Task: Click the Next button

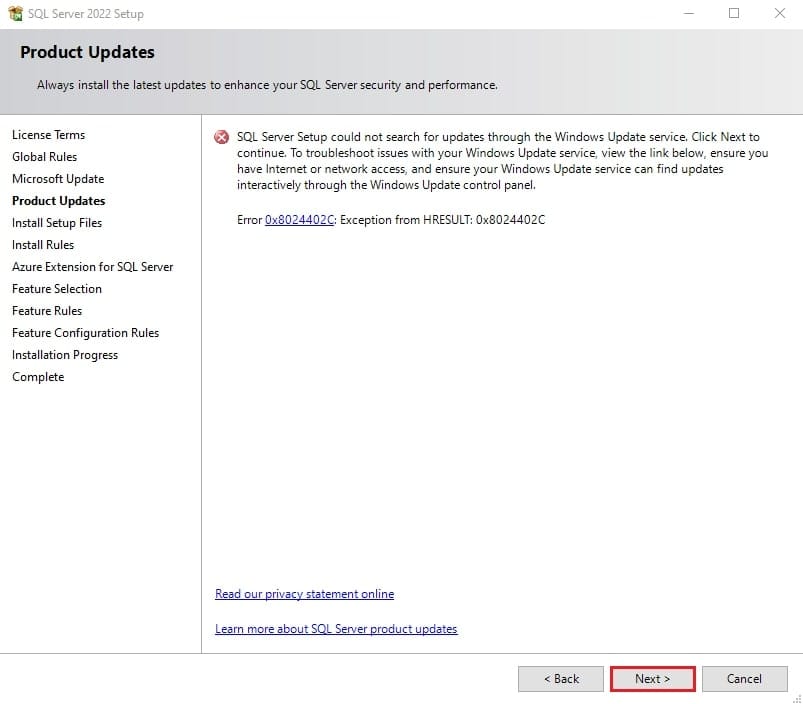Action: (x=652, y=679)
